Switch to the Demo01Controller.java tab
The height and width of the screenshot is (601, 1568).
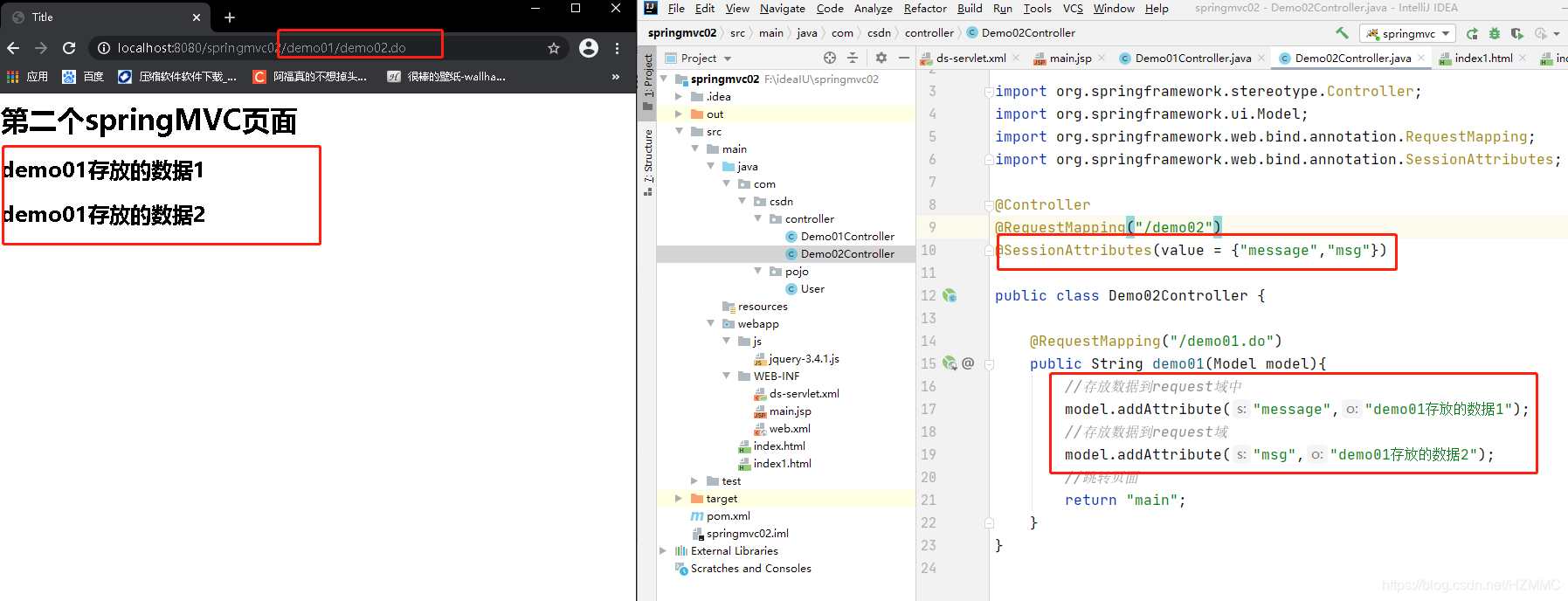[x=1192, y=59]
